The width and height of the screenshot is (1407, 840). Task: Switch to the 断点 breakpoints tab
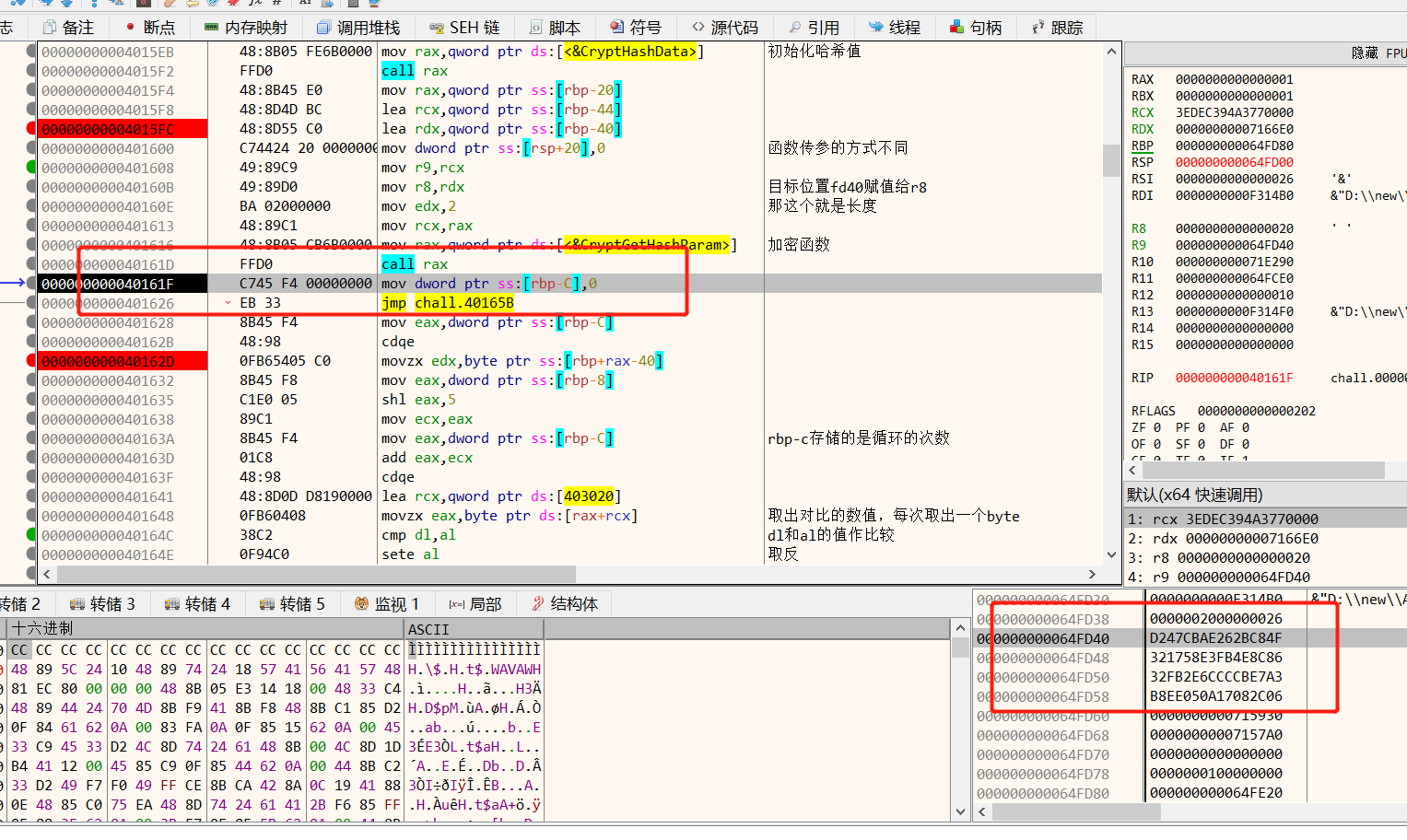tap(149, 28)
